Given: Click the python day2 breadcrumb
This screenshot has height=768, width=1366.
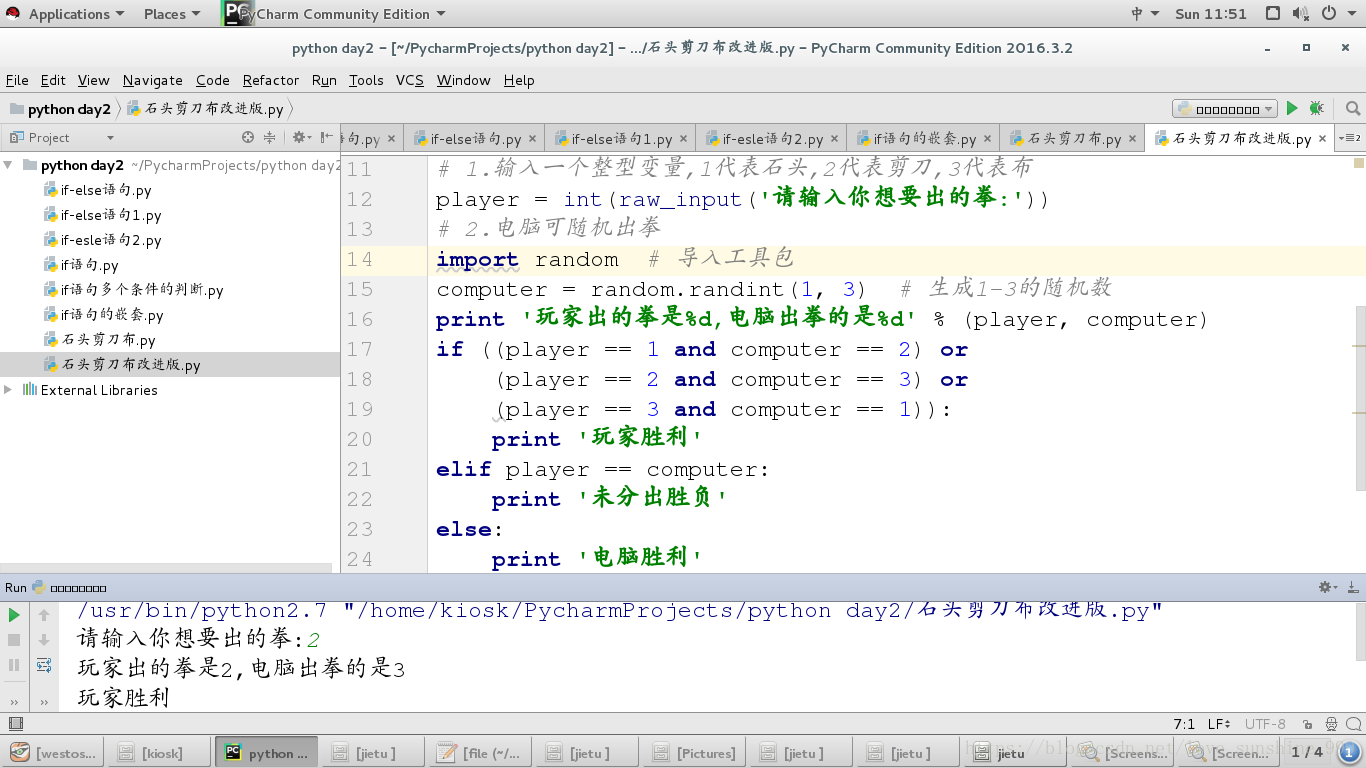Looking at the screenshot, I should click(x=60, y=109).
